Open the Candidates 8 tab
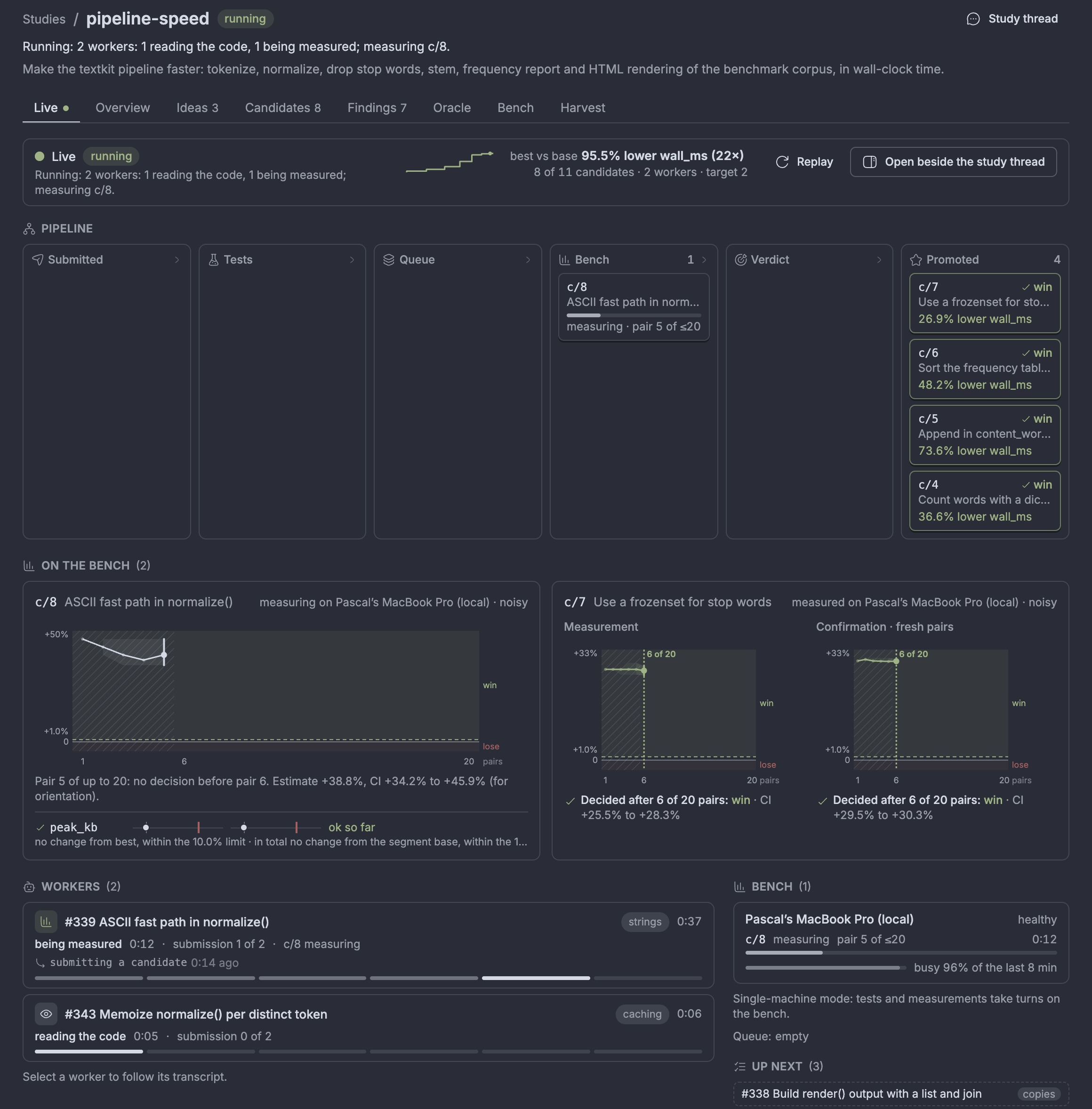Viewport: 1092px width, 1109px height. pos(283,108)
